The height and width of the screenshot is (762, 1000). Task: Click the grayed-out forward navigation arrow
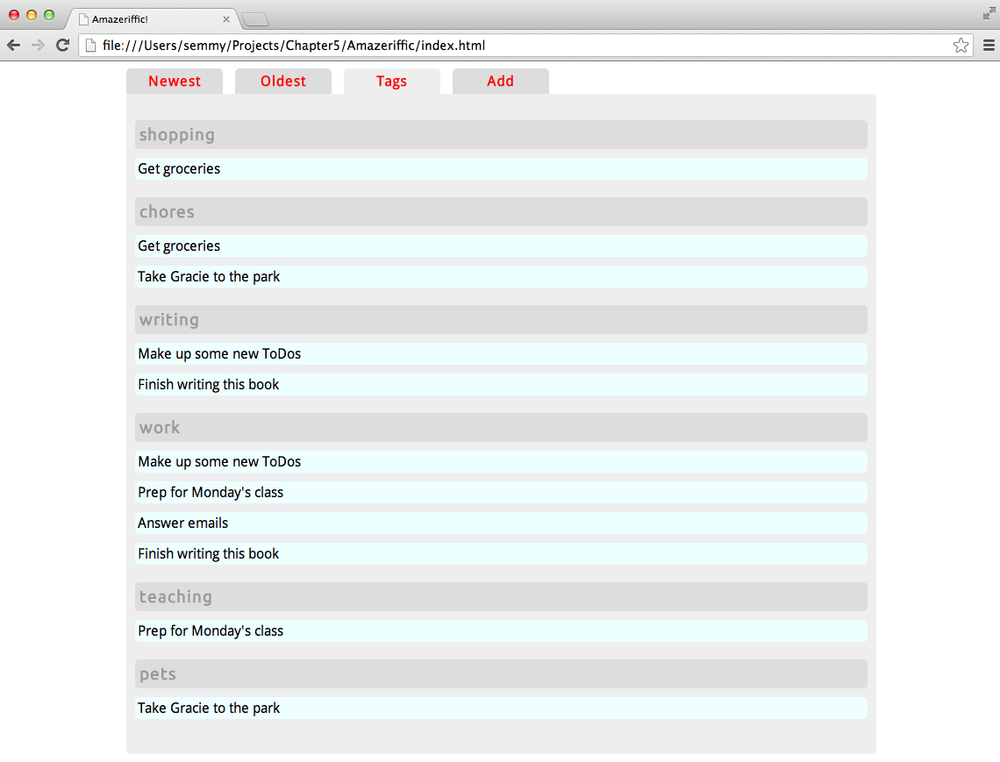(38, 45)
